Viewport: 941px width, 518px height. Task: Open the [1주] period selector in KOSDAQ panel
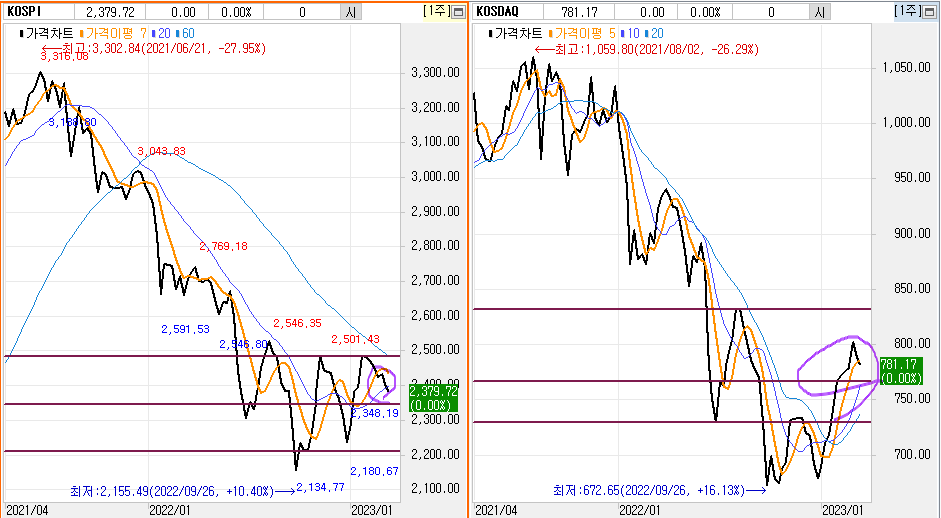point(907,11)
